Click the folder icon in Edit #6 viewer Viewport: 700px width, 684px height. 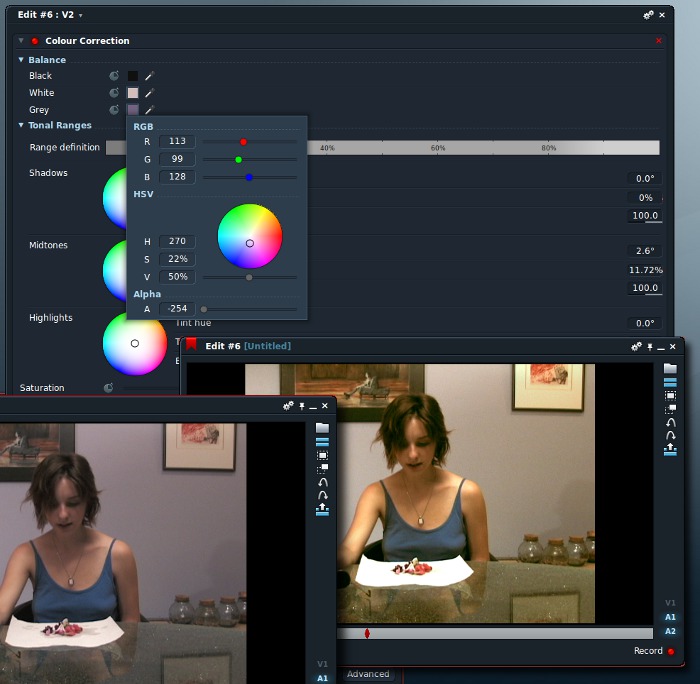coord(670,368)
